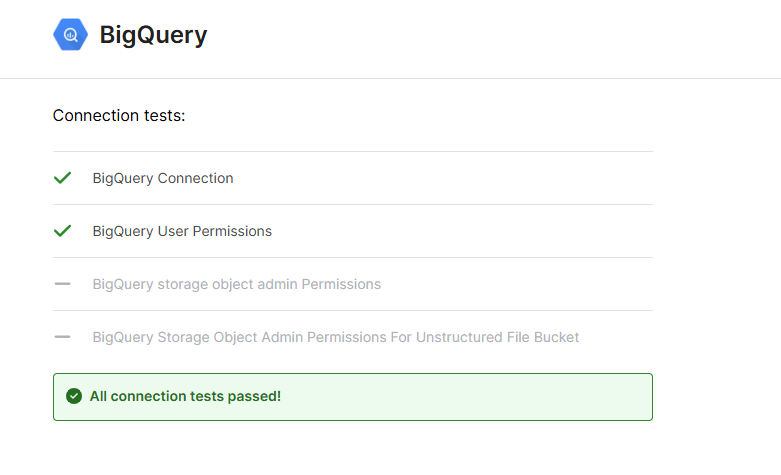Click the BigQuery page title text
Viewport: 781px width, 475px height.
click(x=153, y=35)
